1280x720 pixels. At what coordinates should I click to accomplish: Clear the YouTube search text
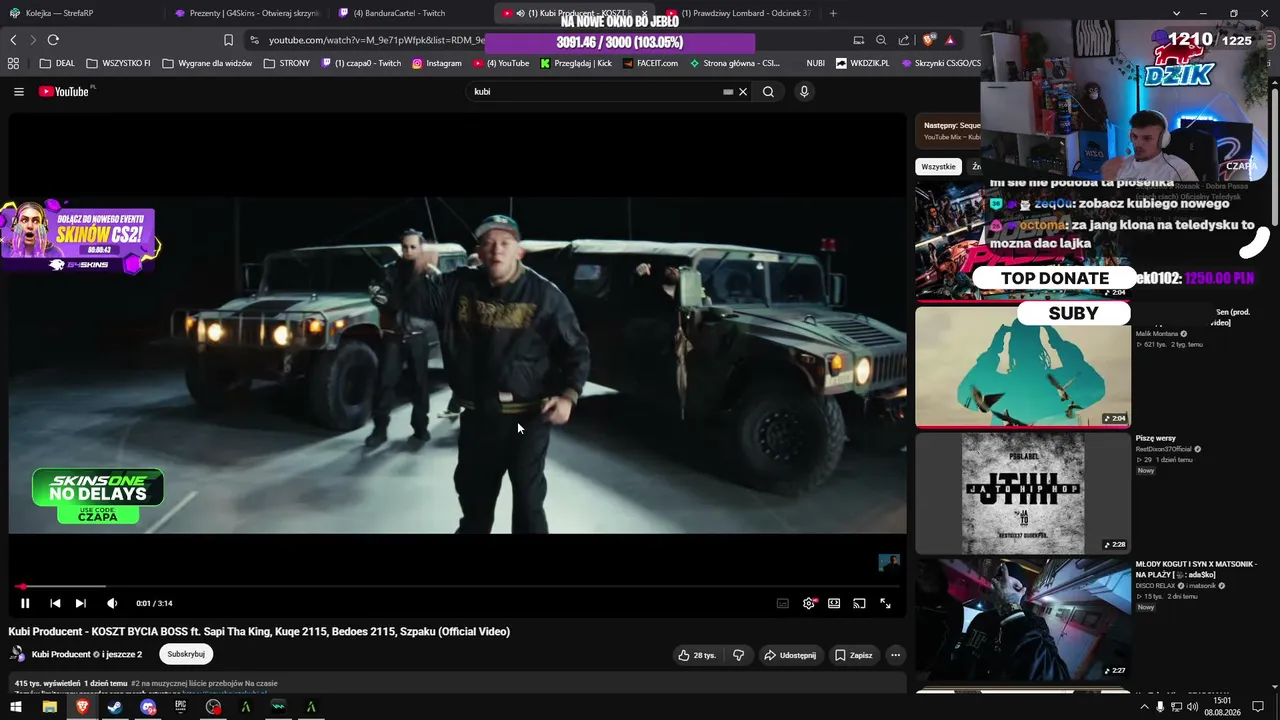coord(743,92)
